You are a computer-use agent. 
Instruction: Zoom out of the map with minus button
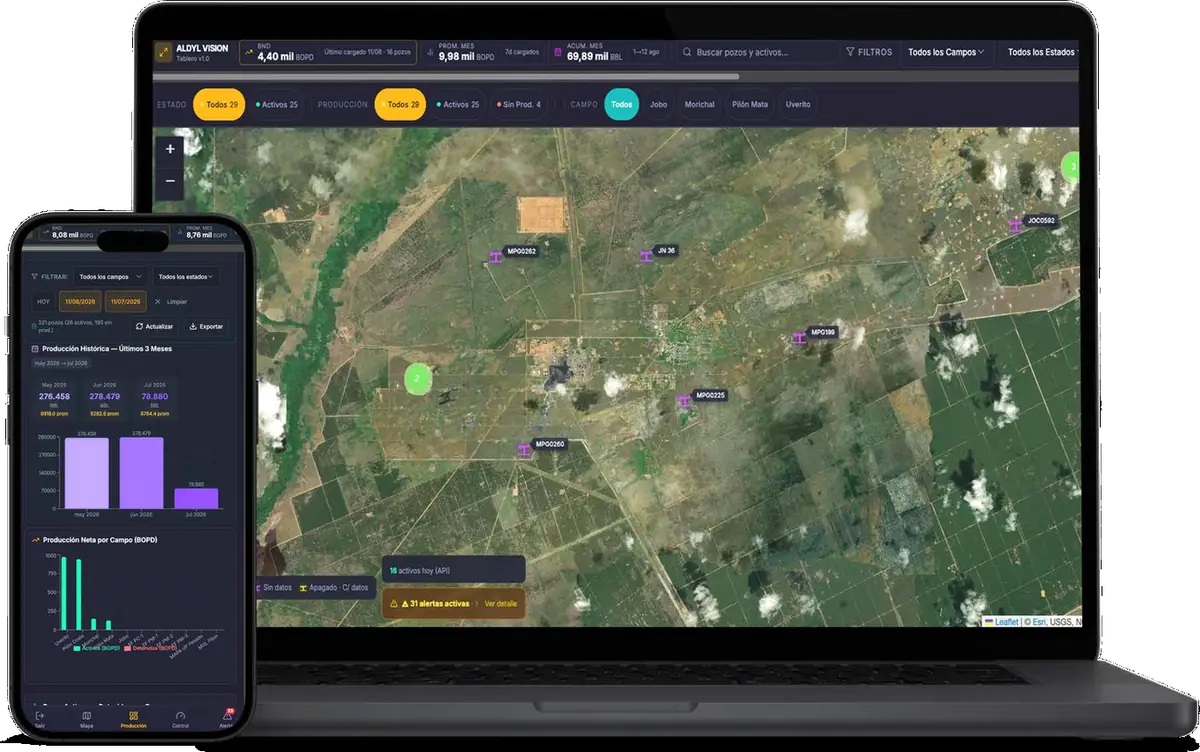(x=170, y=181)
